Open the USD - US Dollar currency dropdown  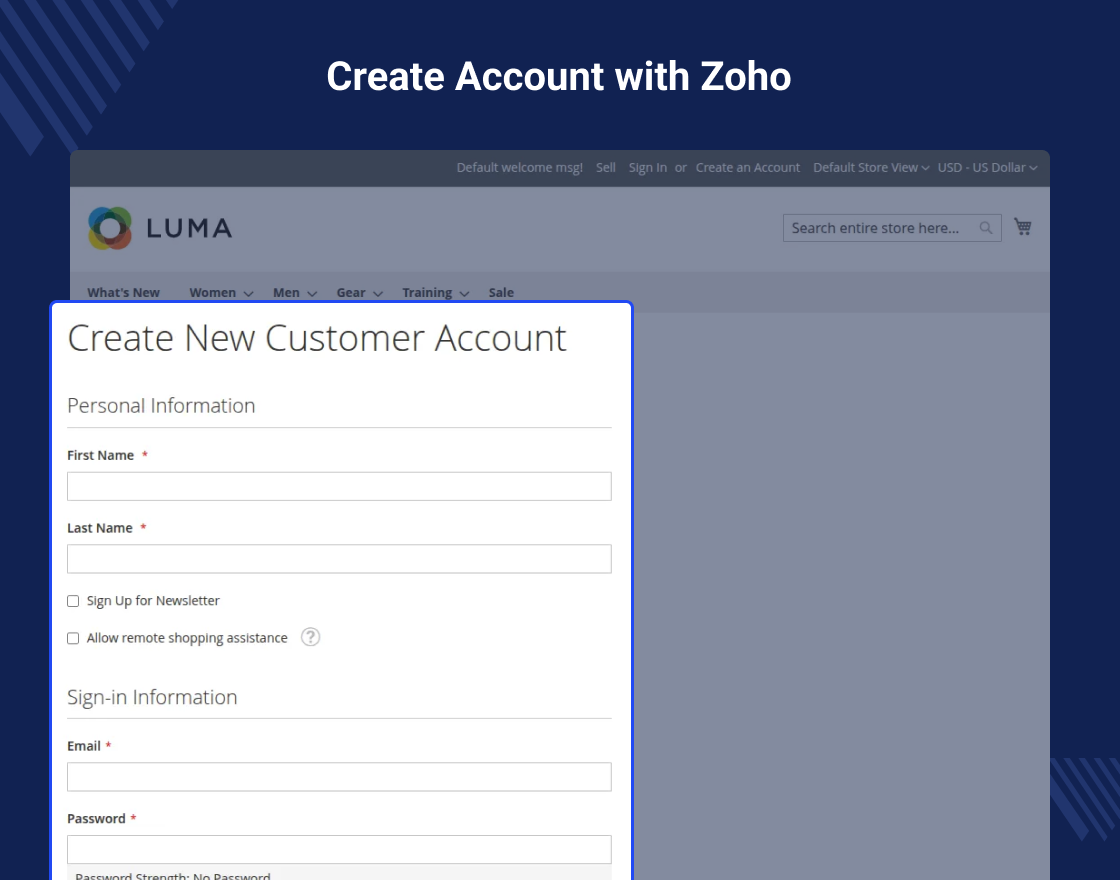point(987,167)
